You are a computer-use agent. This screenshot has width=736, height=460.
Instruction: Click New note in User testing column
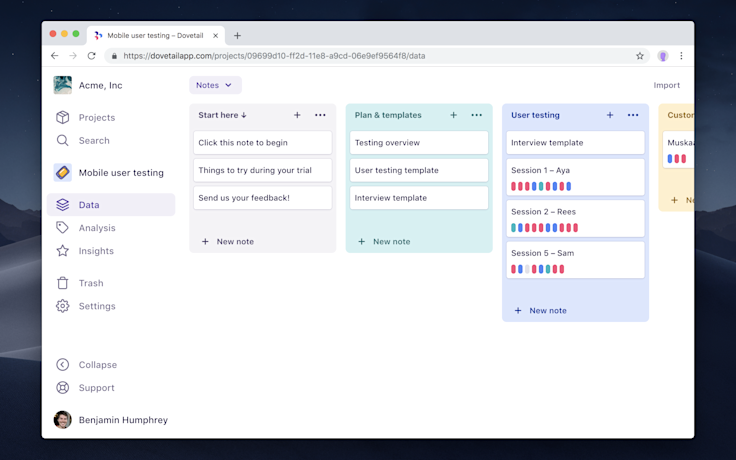coord(540,310)
